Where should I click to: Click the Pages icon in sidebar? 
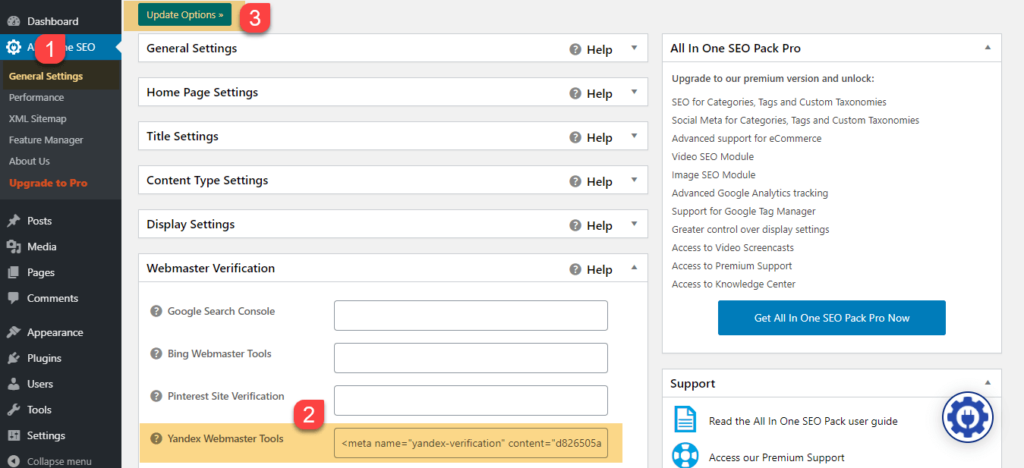click(14, 272)
